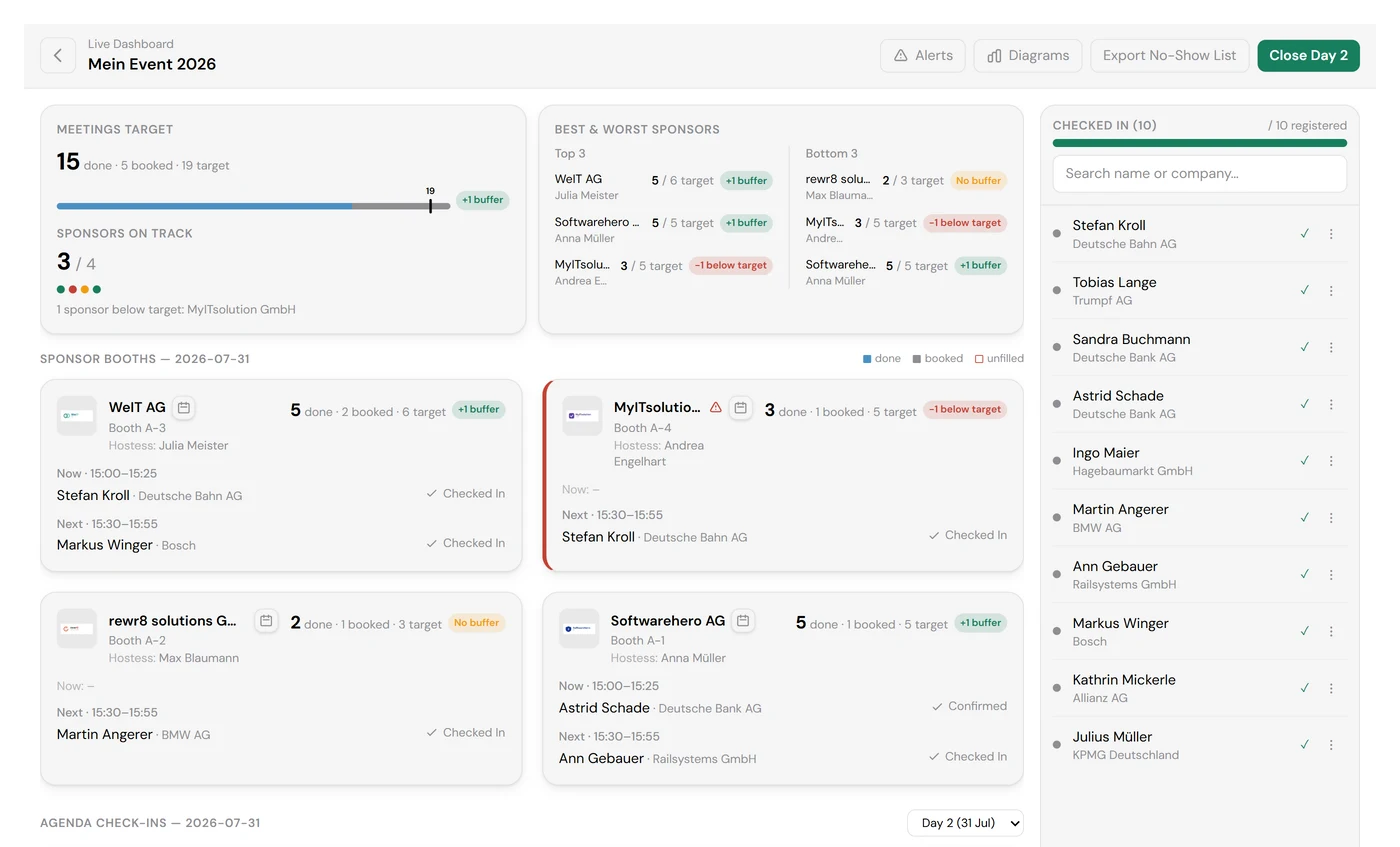1400x847 pixels.
Task: Open more options for Julius Müller
Action: pos(1331,745)
